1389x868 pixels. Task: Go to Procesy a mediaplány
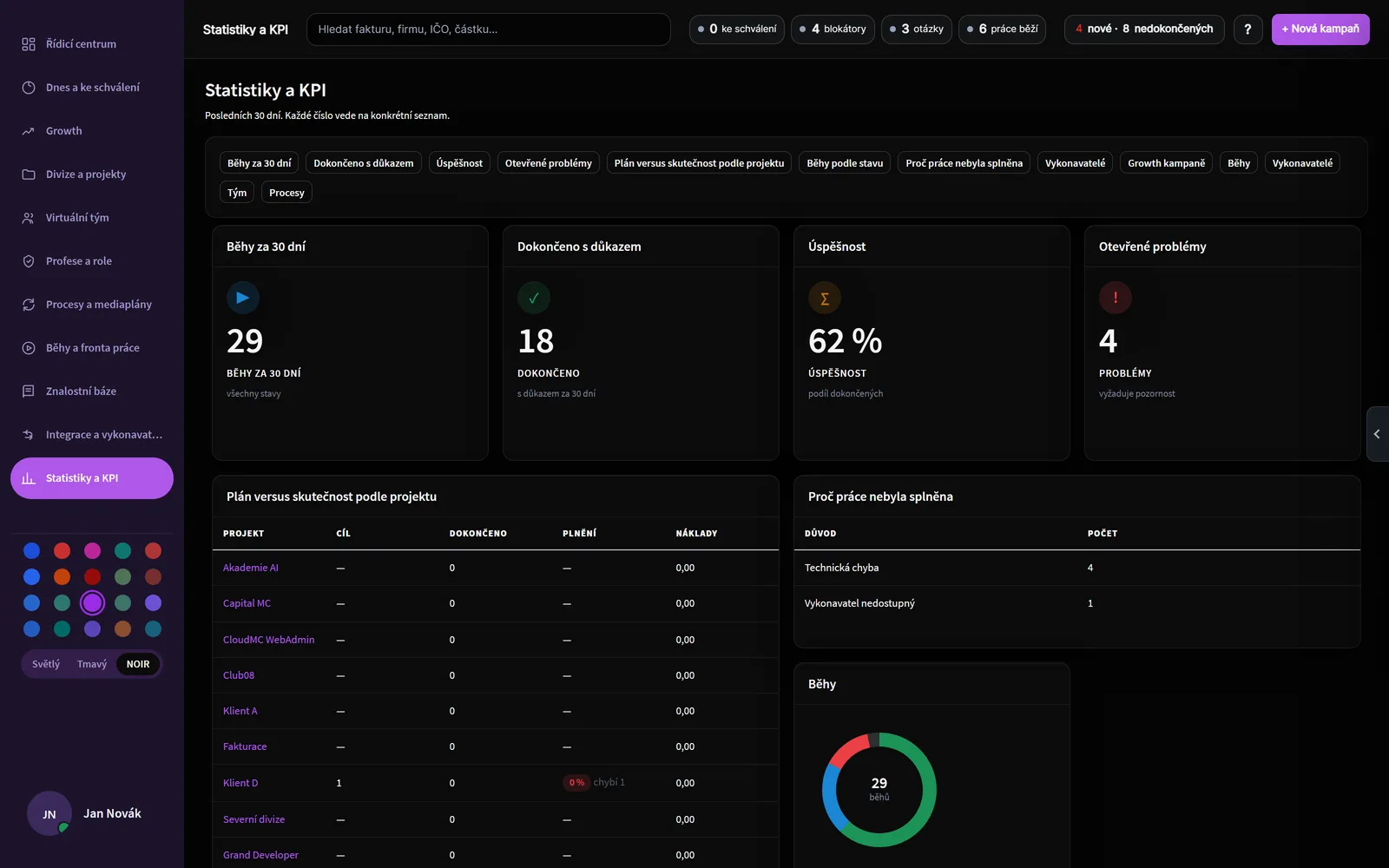[x=92, y=305]
